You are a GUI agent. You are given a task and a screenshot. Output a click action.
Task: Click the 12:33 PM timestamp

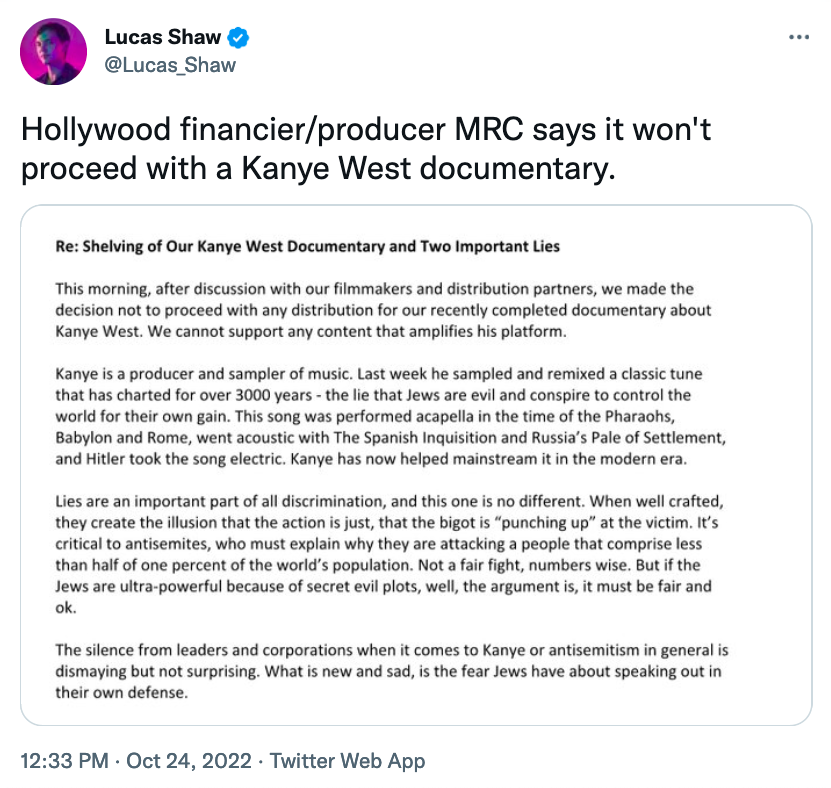point(64,761)
